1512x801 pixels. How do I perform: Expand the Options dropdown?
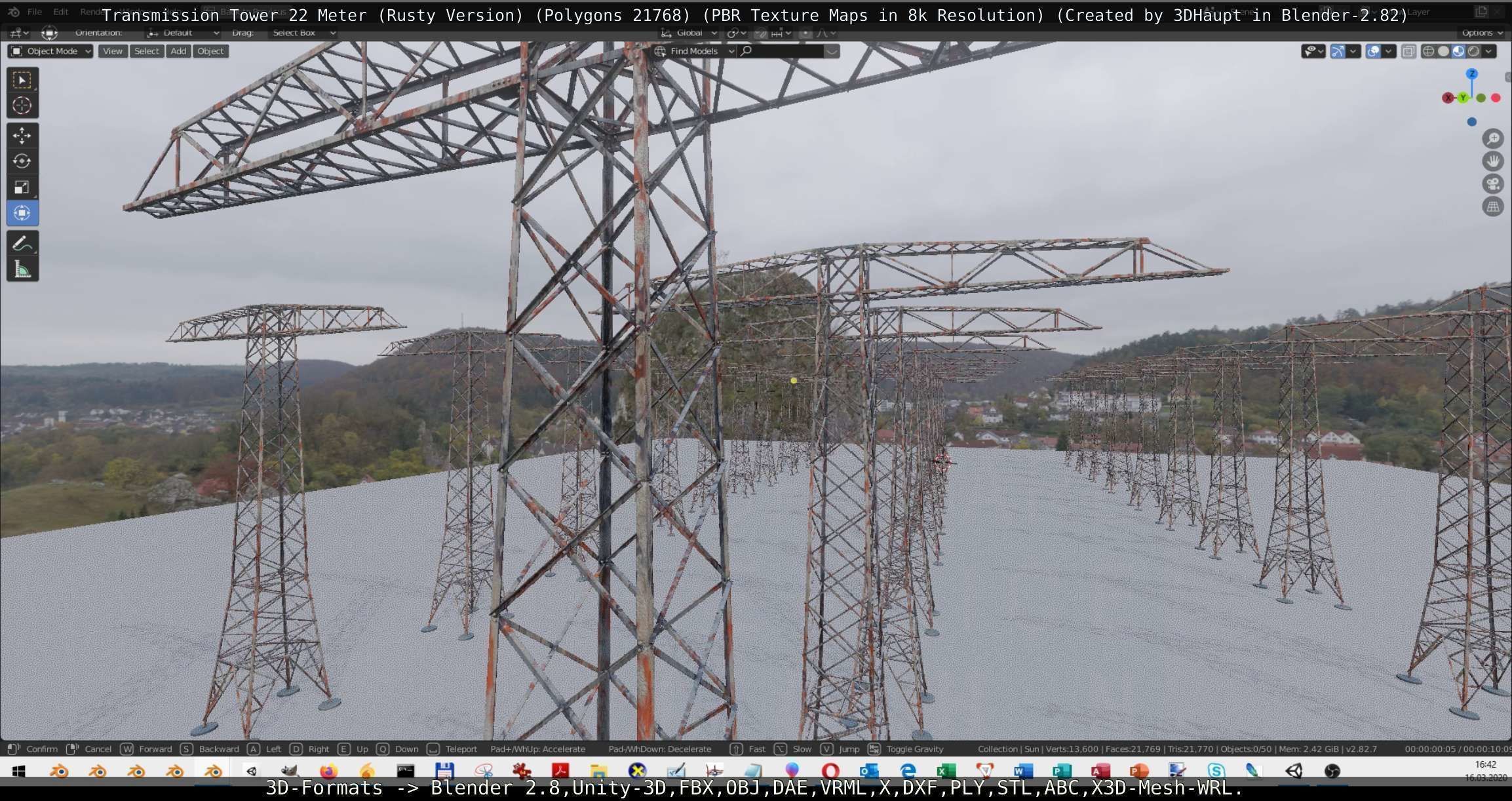click(x=1482, y=33)
